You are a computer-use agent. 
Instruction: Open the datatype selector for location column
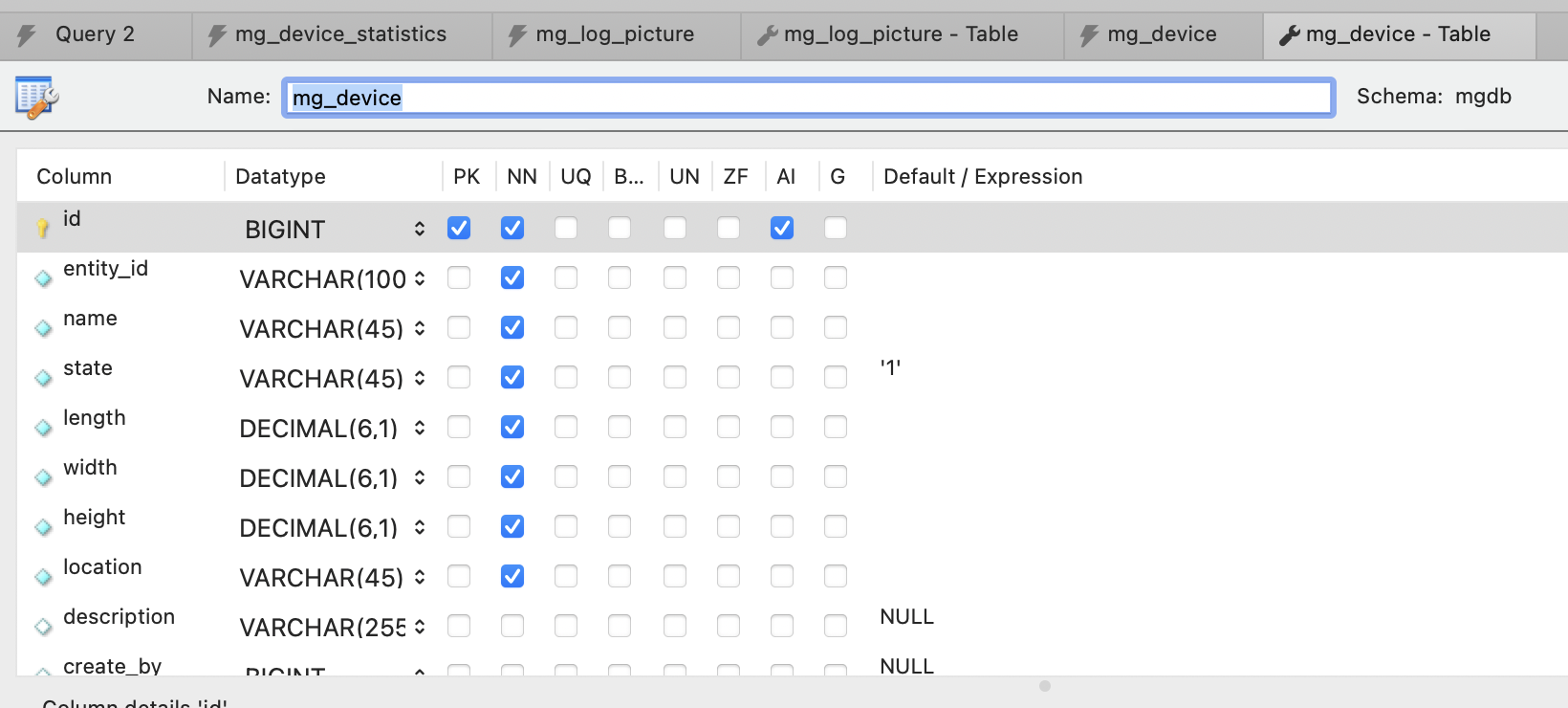[x=419, y=577]
